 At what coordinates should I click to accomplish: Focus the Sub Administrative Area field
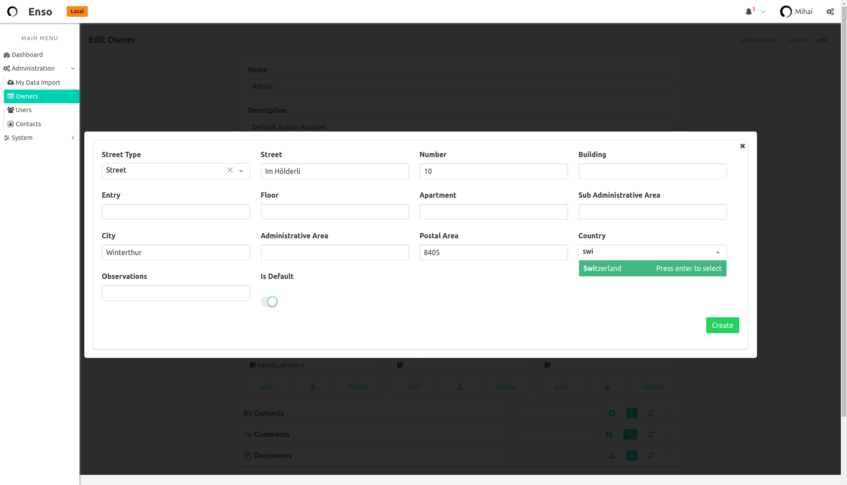(652, 212)
